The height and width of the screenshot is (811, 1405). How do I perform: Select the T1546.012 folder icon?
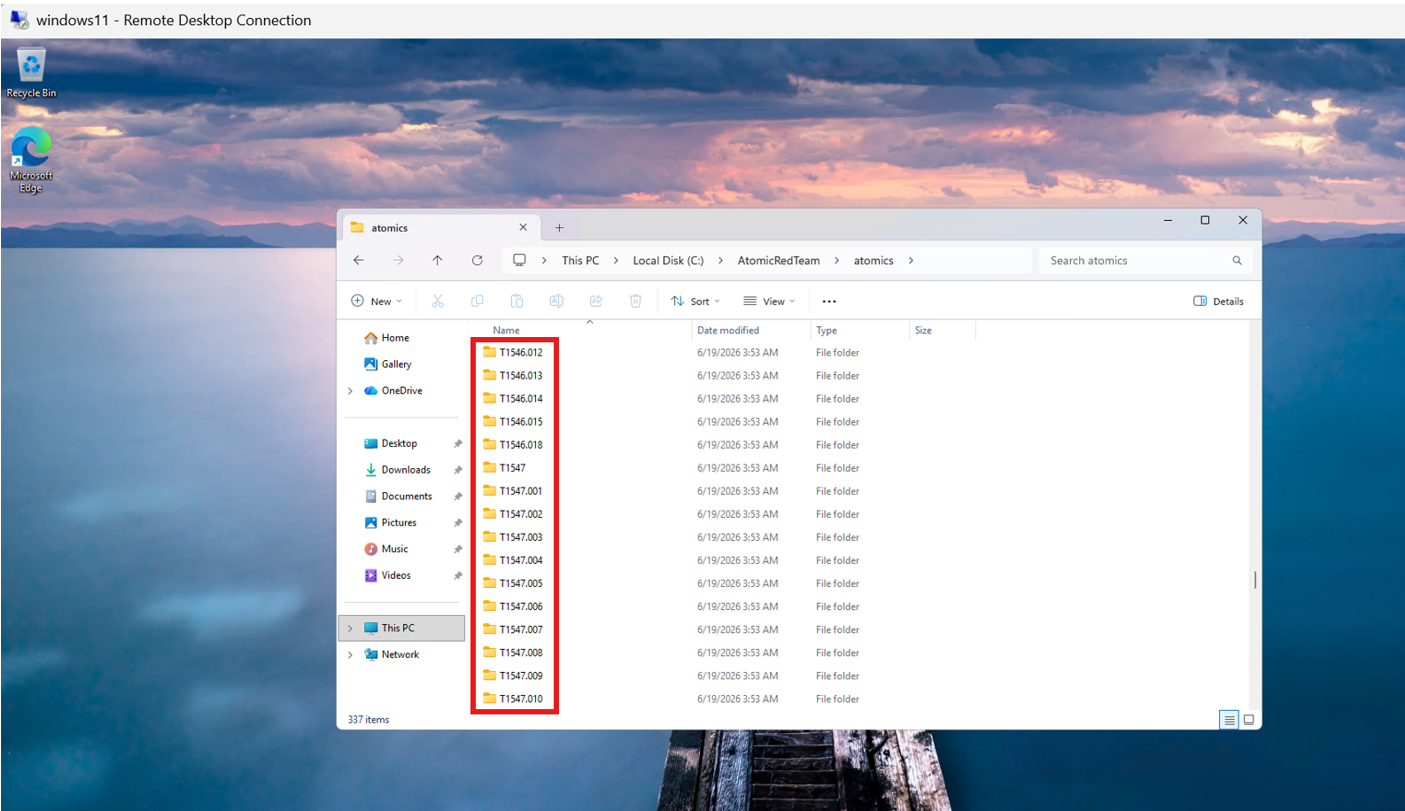[x=489, y=352]
